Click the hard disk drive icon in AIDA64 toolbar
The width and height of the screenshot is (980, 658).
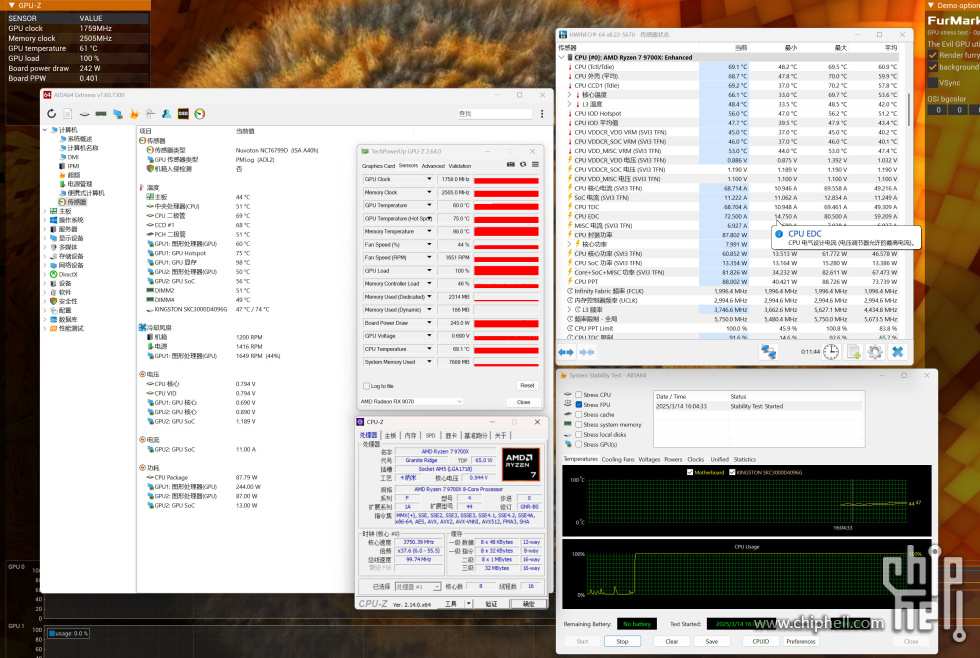84,114
